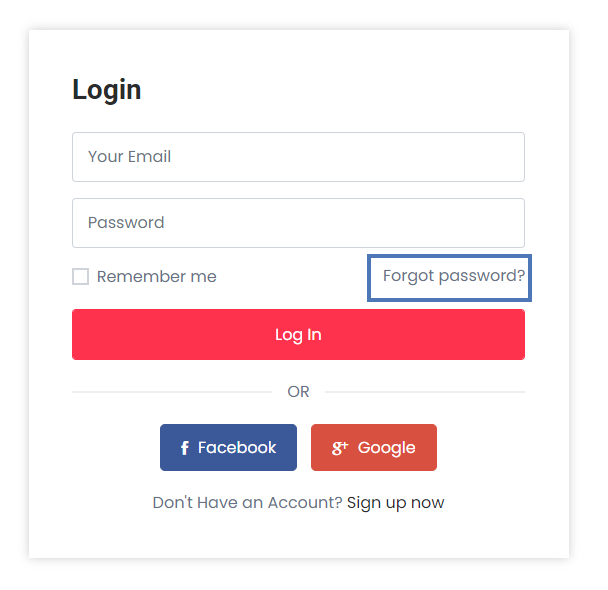This screenshot has width=608, height=590.
Task: Toggle the Remember me checkbox
Action: pos(80,277)
